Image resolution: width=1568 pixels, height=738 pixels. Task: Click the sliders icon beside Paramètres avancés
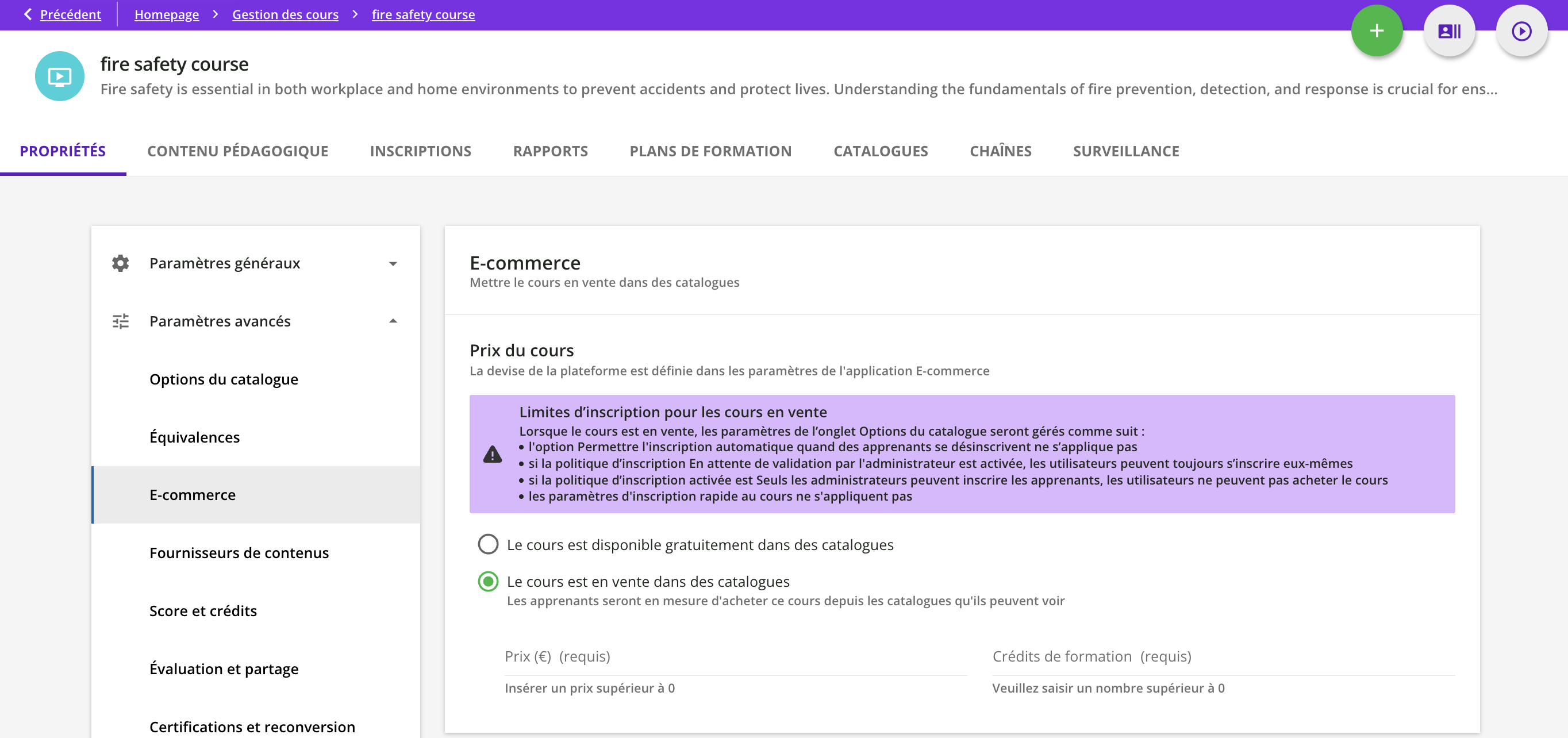(x=121, y=321)
